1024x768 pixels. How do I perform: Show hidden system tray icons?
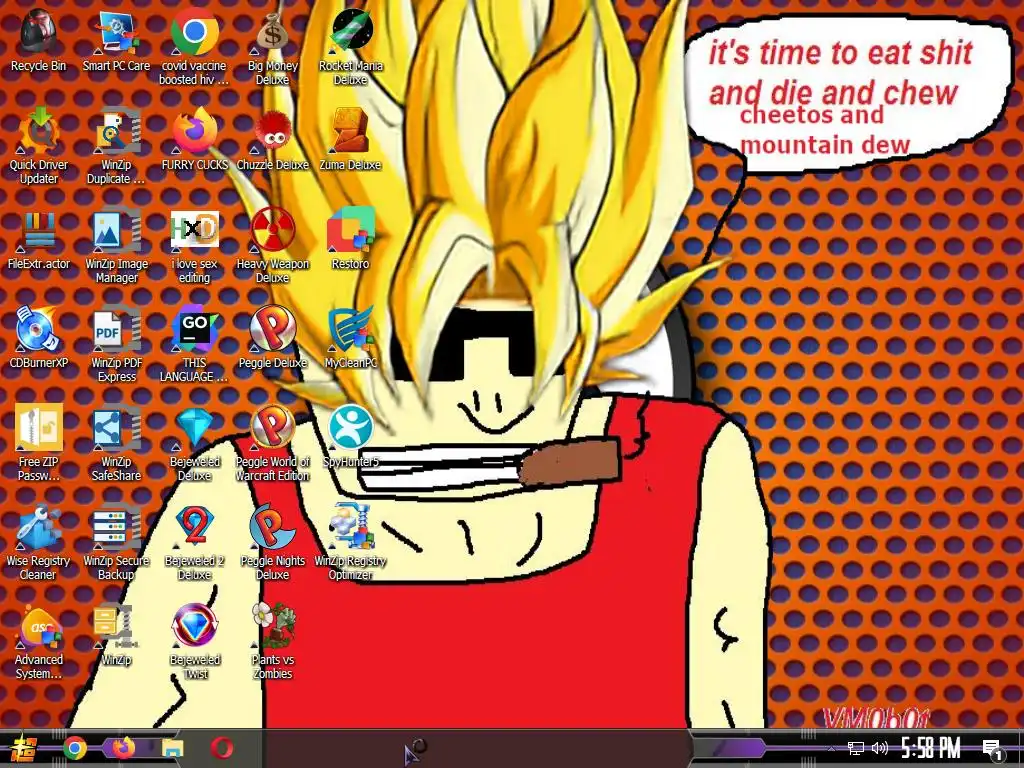point(831,748)
